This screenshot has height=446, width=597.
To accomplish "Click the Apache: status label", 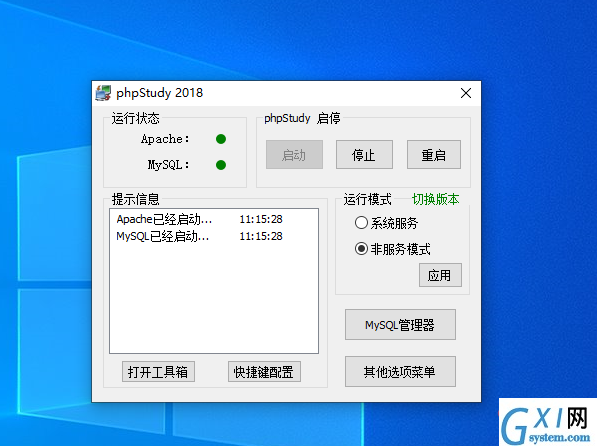I will click(x=165, y=139).
